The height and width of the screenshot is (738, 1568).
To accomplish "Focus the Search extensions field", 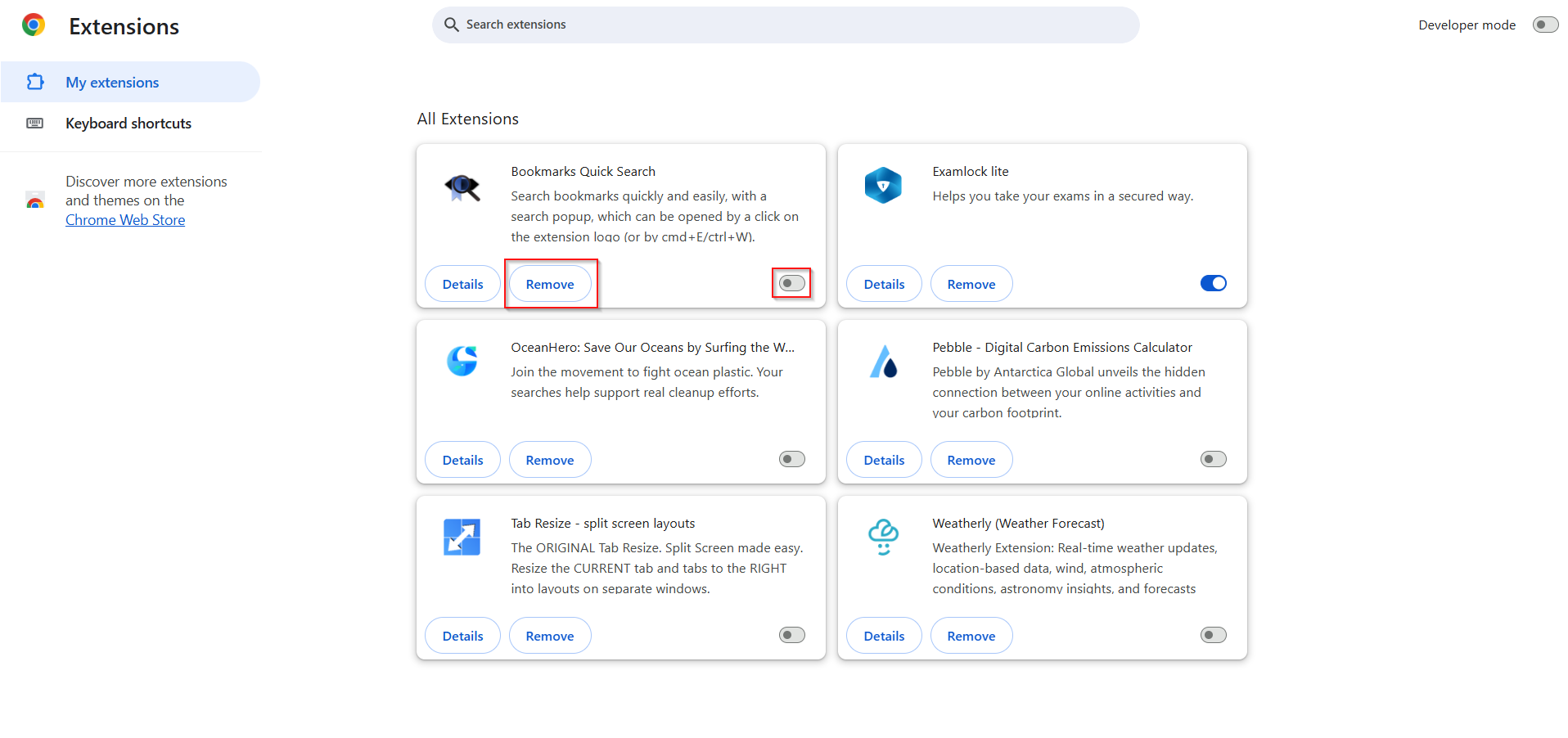I will (786, 25).
